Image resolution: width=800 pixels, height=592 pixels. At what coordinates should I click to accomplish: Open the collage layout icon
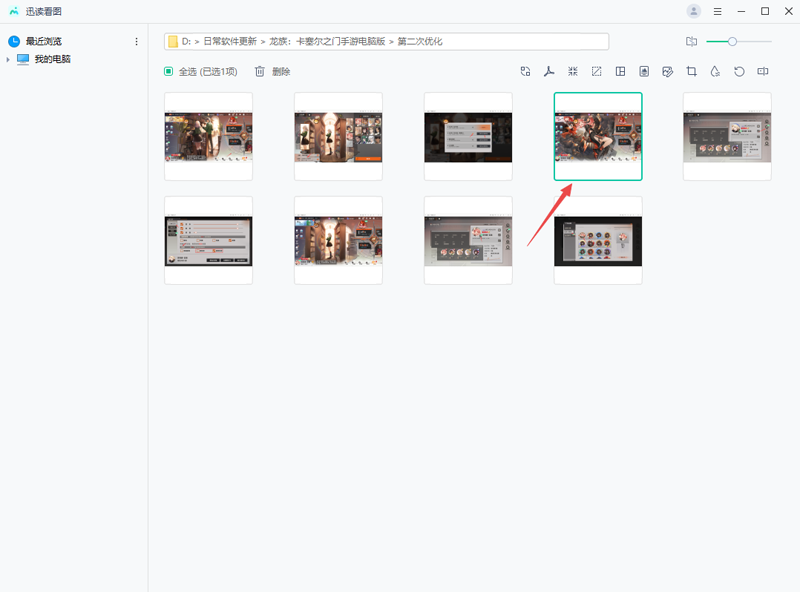(x=620, y=72)
